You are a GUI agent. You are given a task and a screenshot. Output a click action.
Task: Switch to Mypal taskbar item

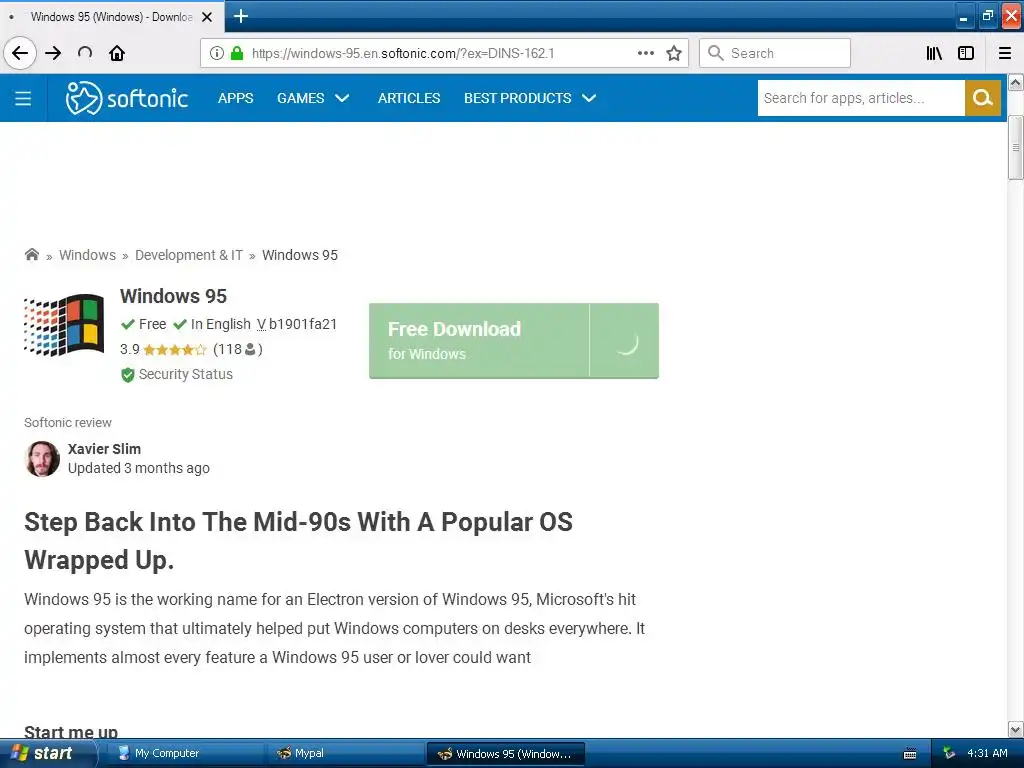pyautogui.click(x=345, y=753)
